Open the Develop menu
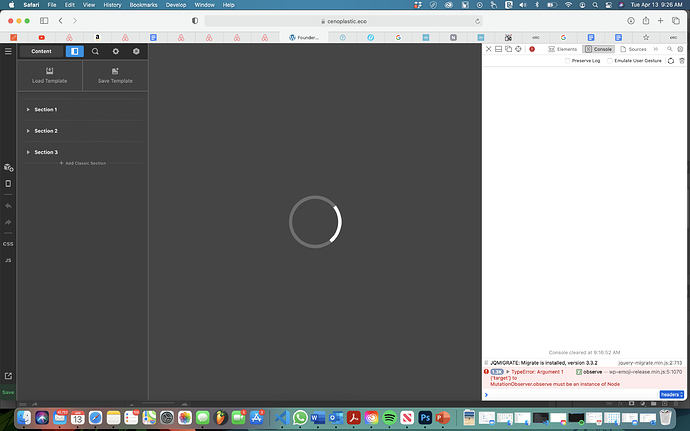The width and height of the screenshot is (690, 431). pyautogui.click(x=176, y=5)
